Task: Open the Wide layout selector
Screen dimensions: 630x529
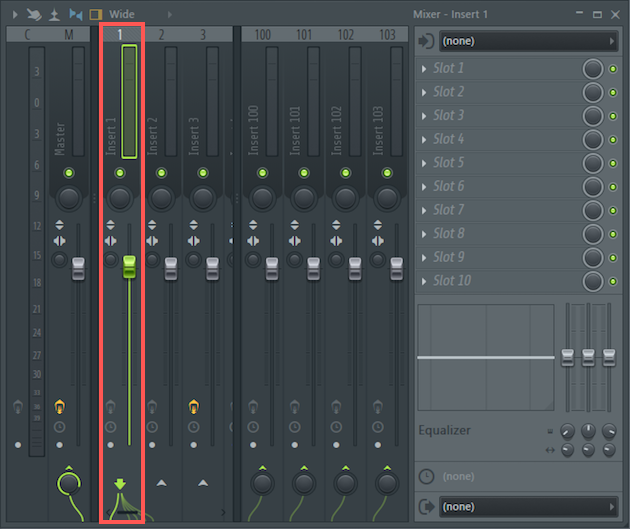Action: (x=122, y=14)
